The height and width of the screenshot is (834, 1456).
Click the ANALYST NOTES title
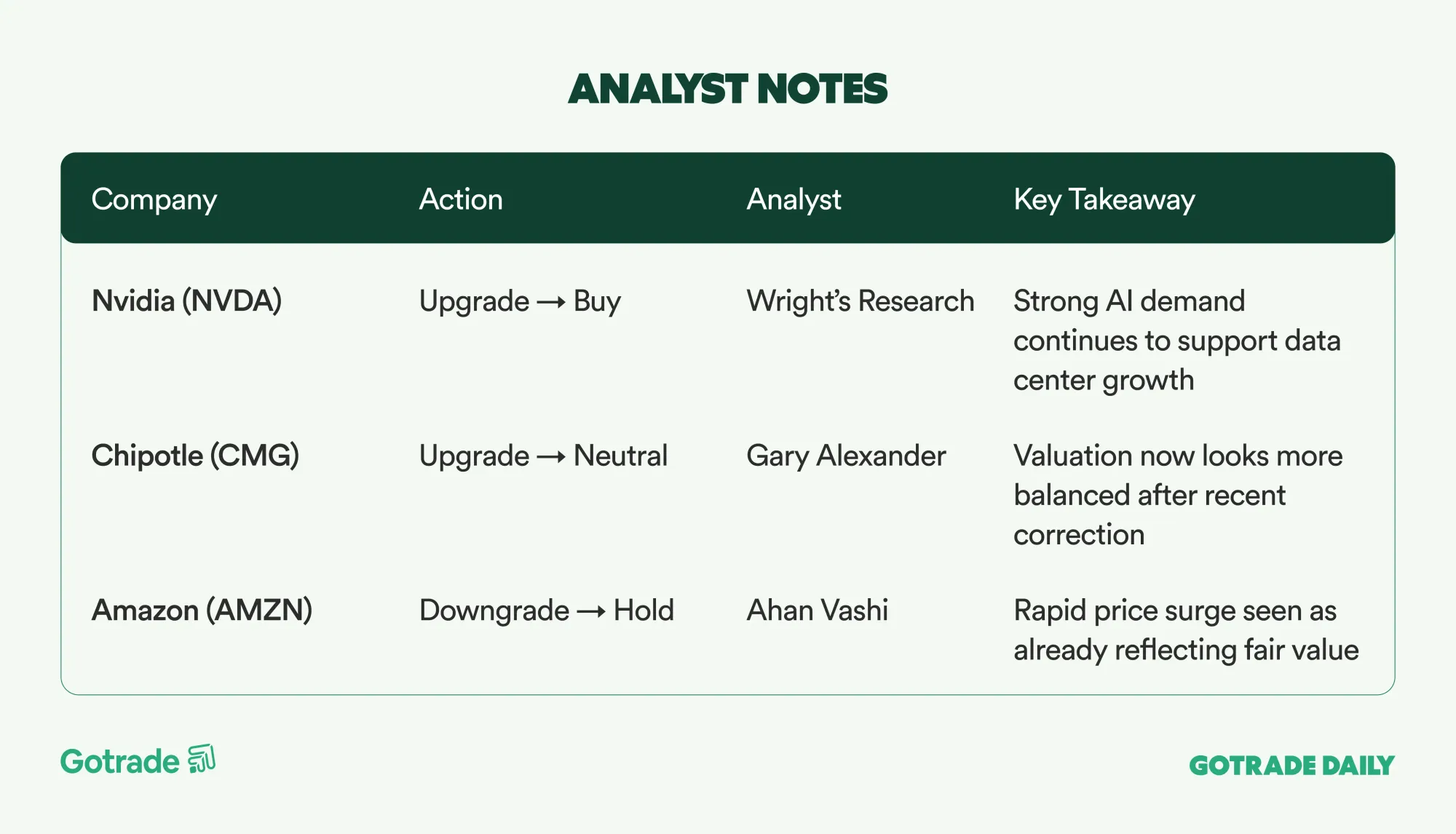pos(728,89)
